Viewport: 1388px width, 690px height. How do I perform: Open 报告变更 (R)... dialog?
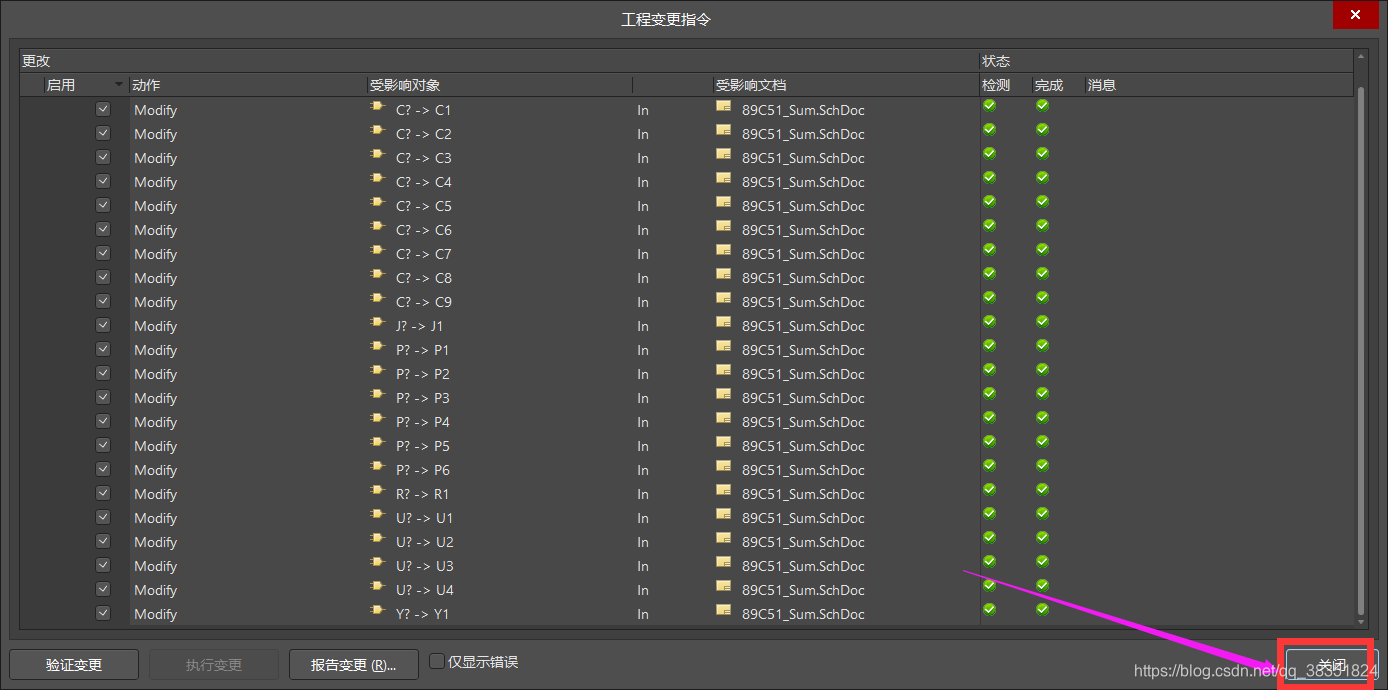[353, 664]
